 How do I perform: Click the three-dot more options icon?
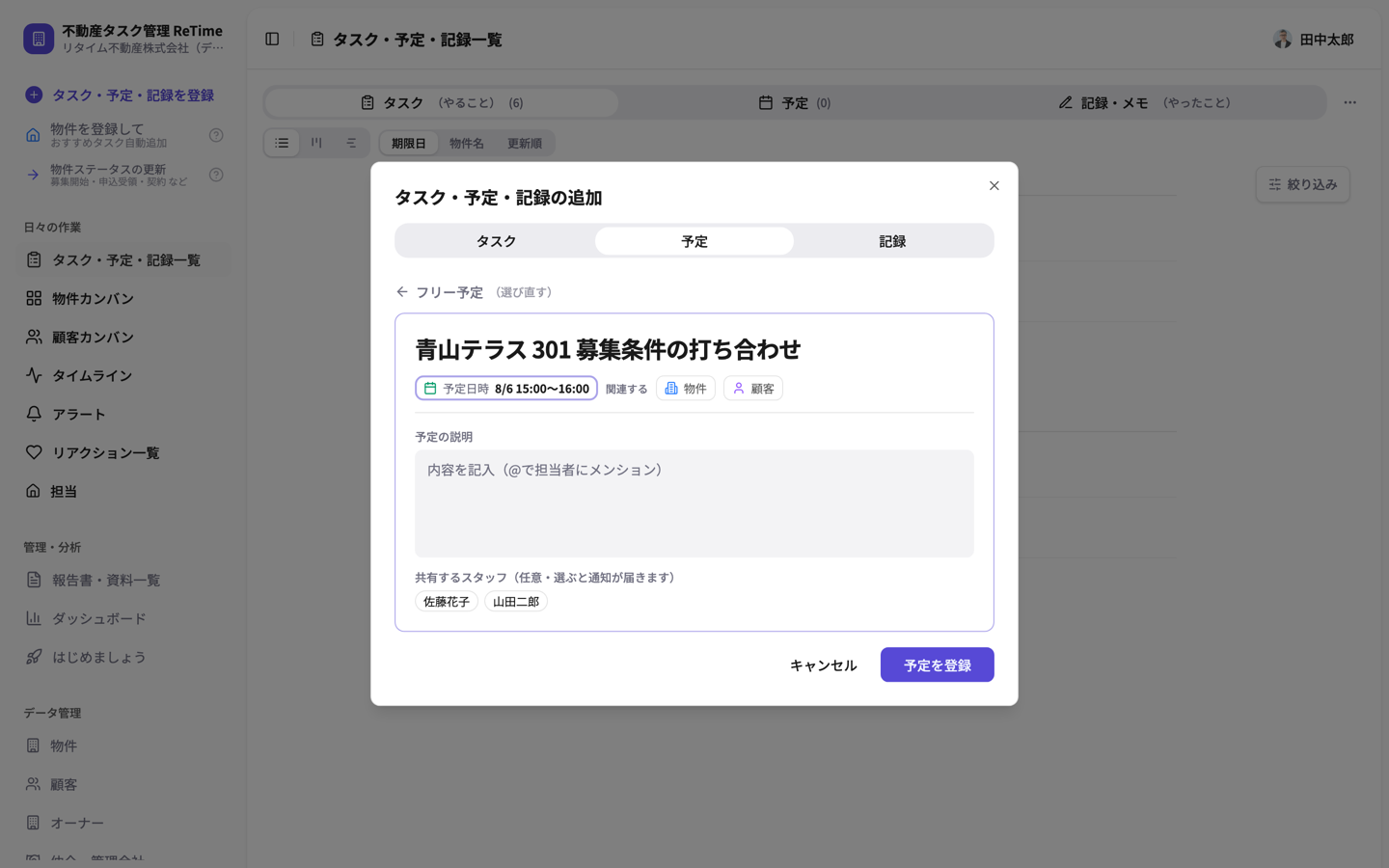click(1349, 102)
